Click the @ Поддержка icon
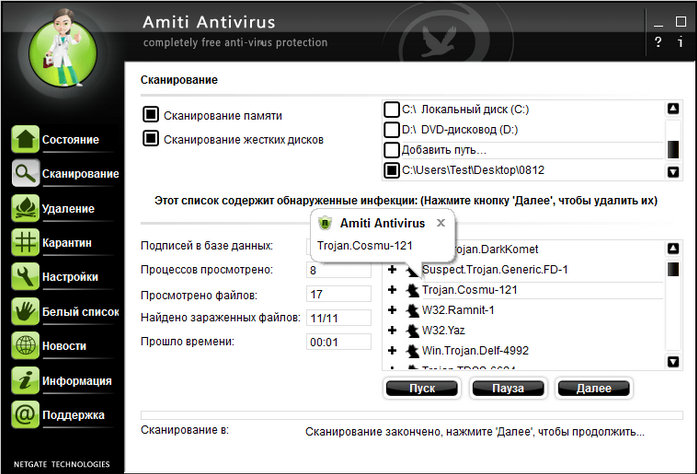 coord(25,414)
